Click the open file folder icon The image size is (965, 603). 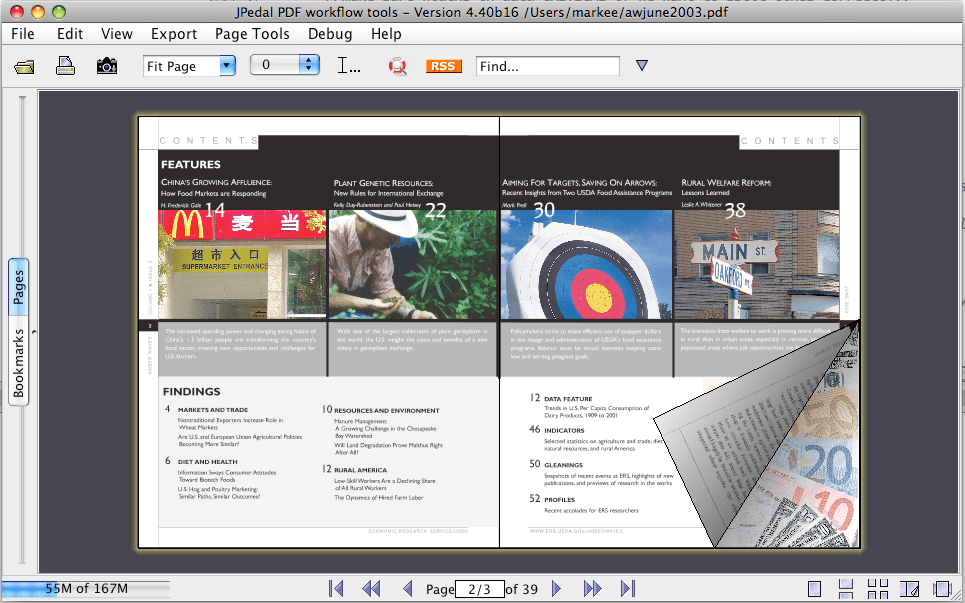26,67
